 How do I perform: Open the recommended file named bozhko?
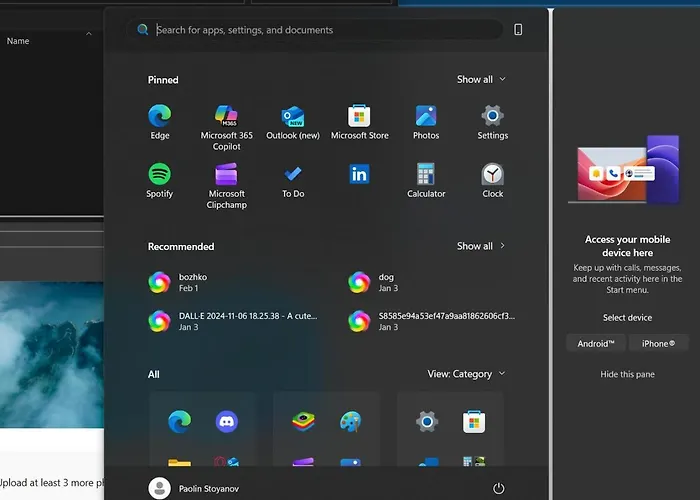[193, 282]
